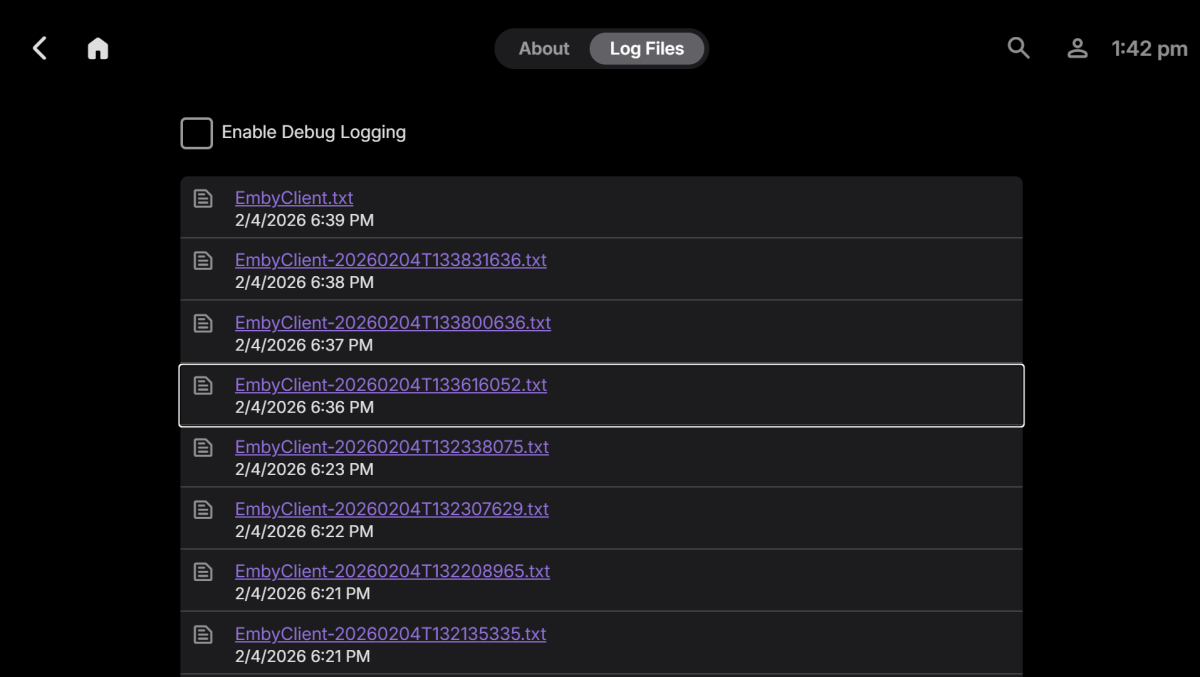
Task: Click the clock showing 1:42 pm
Action: coord(1147,47)
